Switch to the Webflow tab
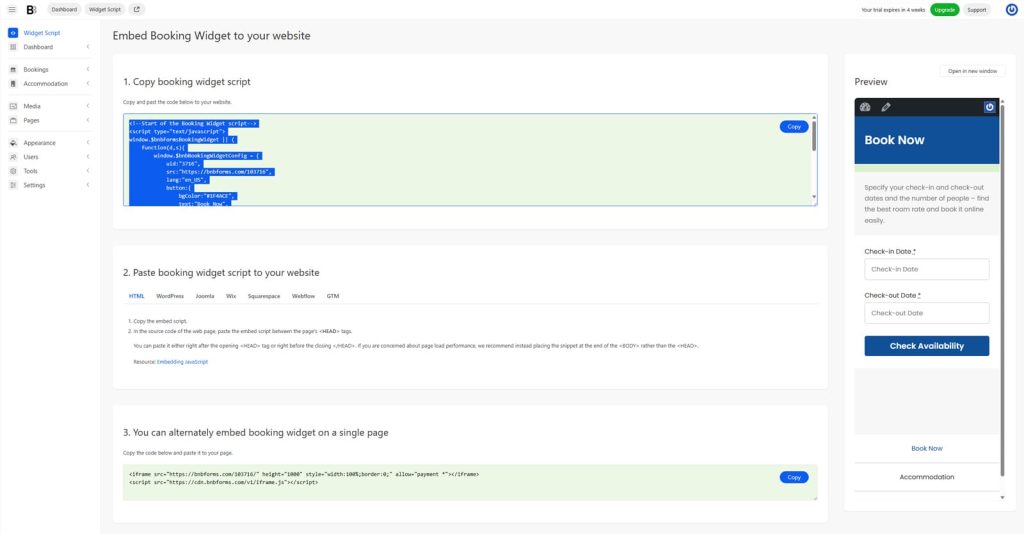The image size is (1024, 534). click(x=303, y=296)
